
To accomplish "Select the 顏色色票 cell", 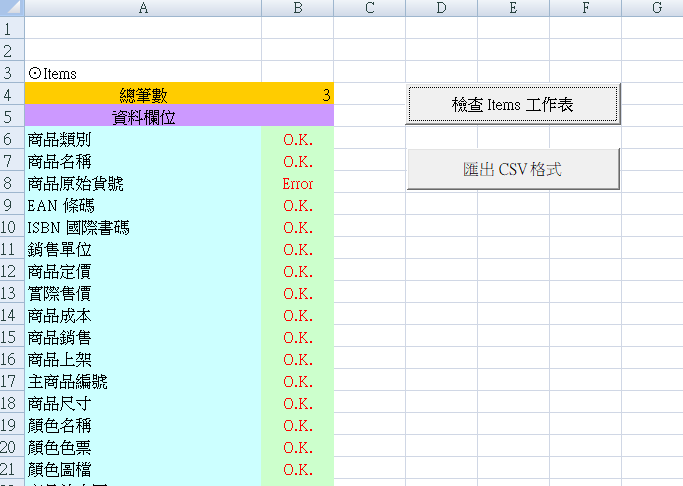I will click(x=143, y=446).
